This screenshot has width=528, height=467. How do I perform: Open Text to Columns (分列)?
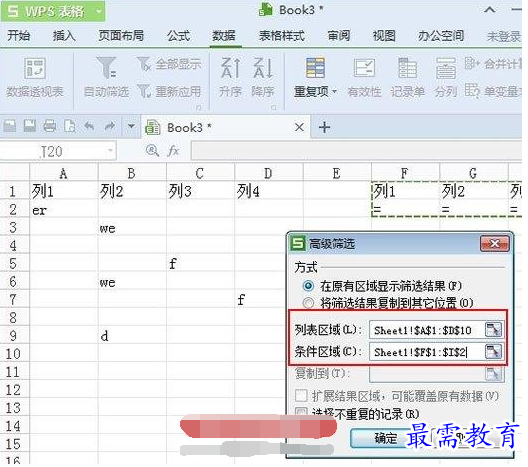click(446, 77)
